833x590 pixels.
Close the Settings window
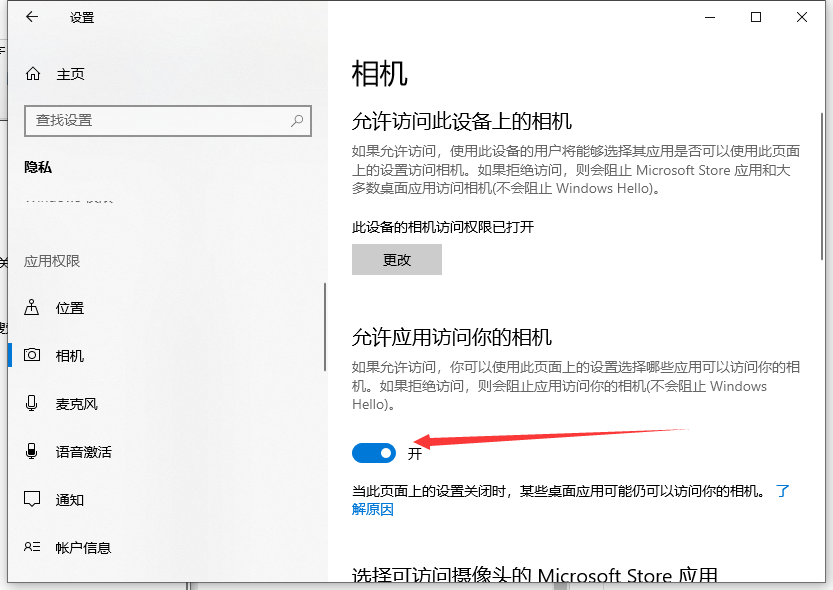click(802, 17)
